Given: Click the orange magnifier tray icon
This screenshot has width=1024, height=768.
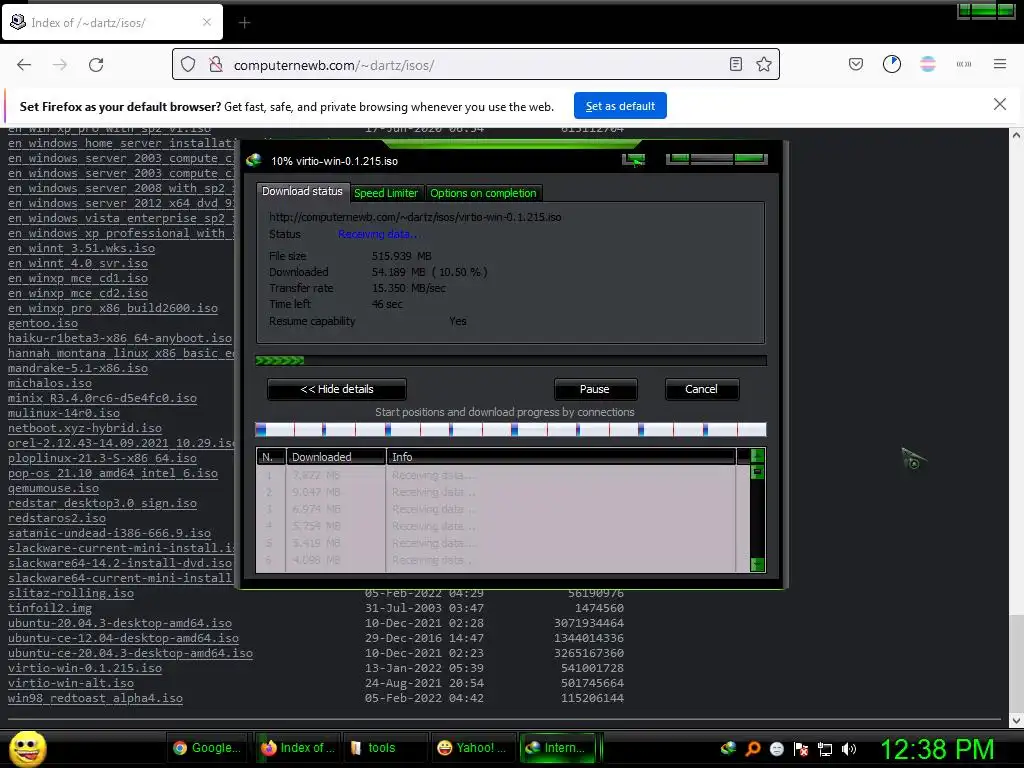Looking at the screenshot, I should pyautogui.click(x=752, y=748).
